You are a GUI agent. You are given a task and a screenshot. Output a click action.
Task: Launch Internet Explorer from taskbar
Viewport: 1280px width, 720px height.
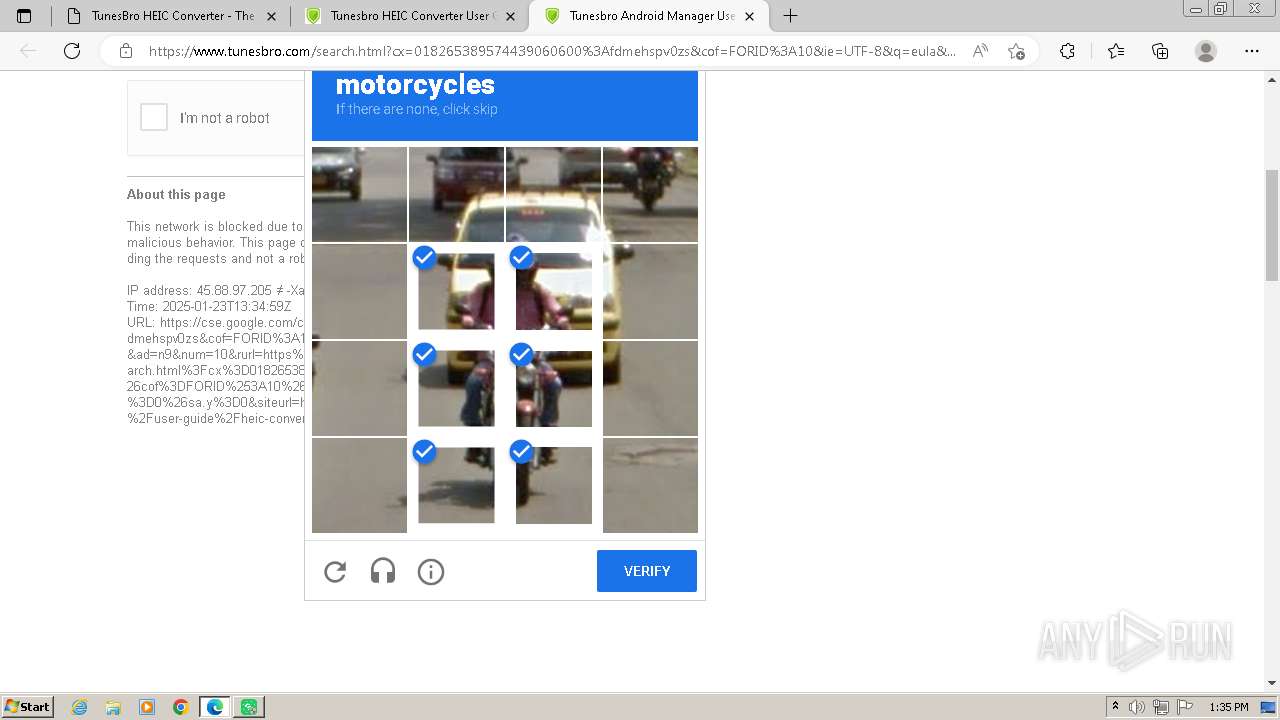(80, 707)
